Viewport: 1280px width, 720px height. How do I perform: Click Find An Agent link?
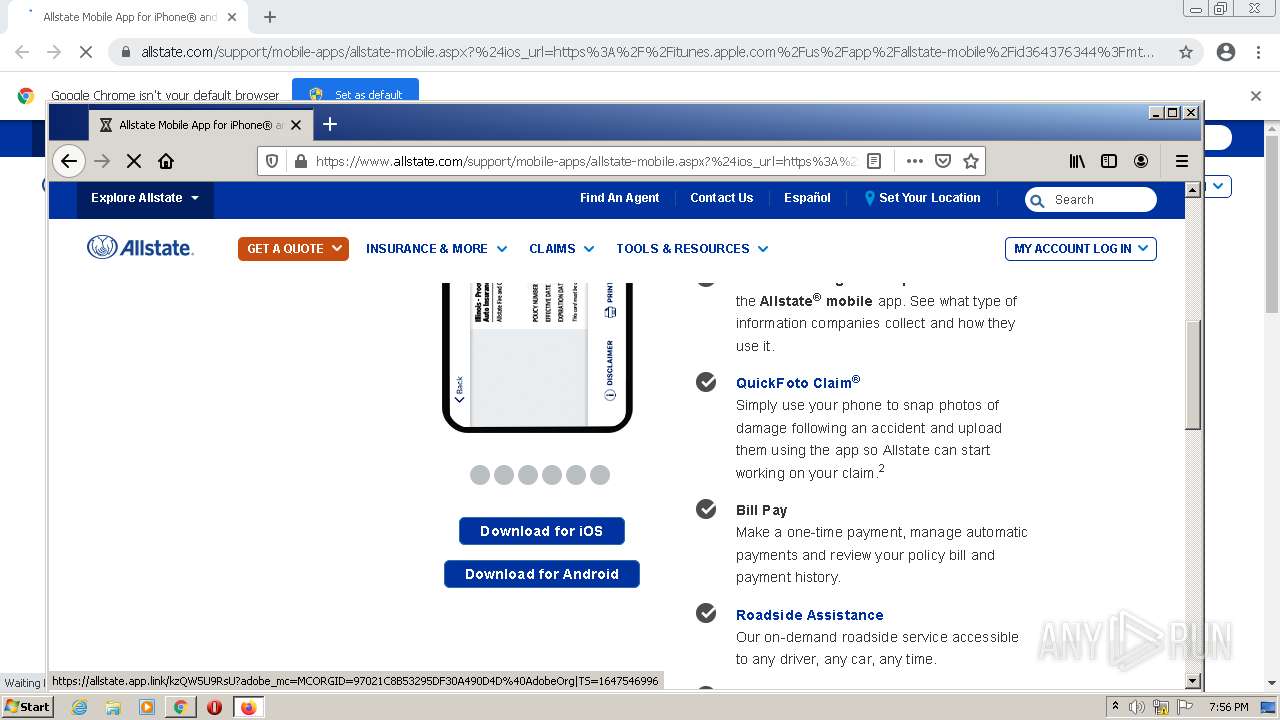(619, 198)
